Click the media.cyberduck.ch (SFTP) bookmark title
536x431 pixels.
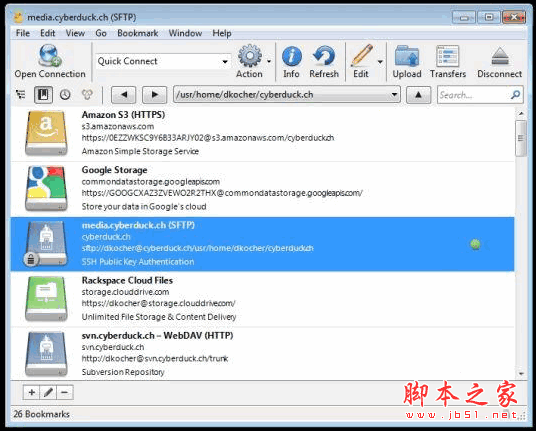pos(138,225)
